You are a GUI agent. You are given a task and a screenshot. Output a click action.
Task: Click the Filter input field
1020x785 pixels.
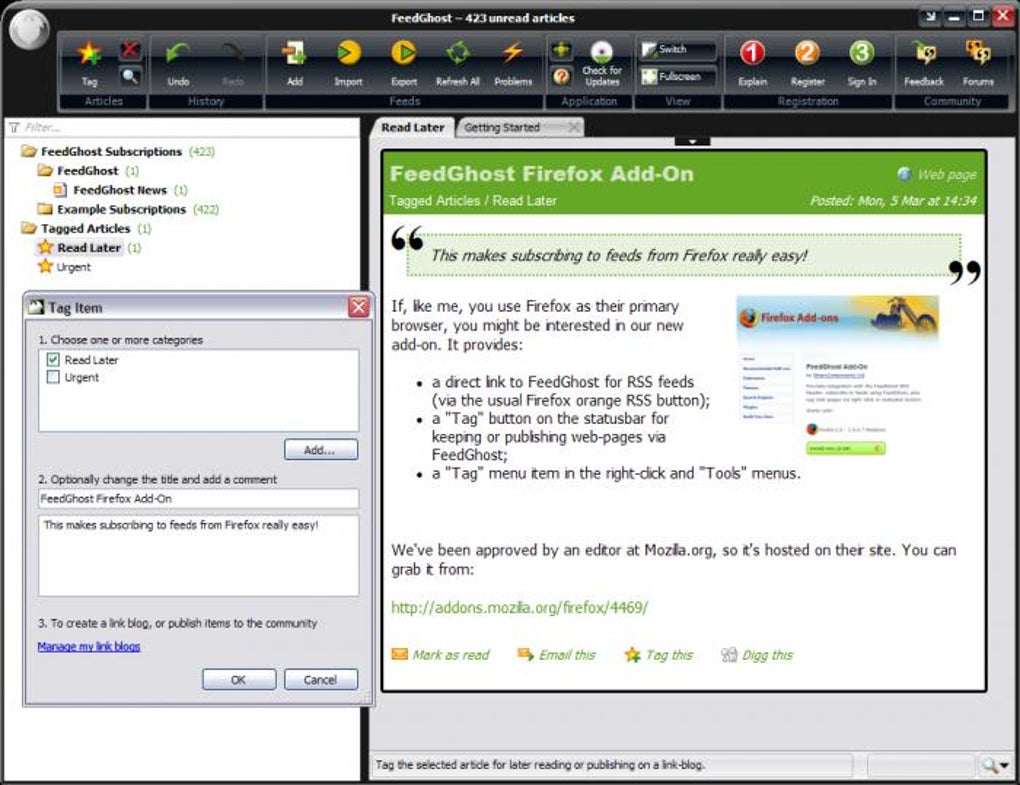pyautogui.click(x=182, y=127)
